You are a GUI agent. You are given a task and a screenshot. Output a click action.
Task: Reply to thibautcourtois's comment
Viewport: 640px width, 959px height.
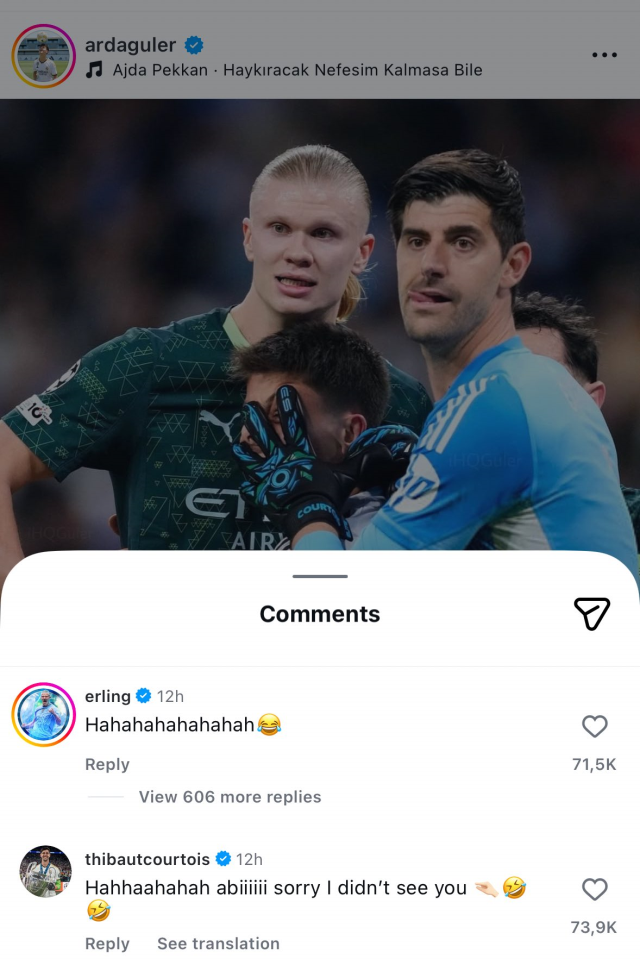coord(107,944)
